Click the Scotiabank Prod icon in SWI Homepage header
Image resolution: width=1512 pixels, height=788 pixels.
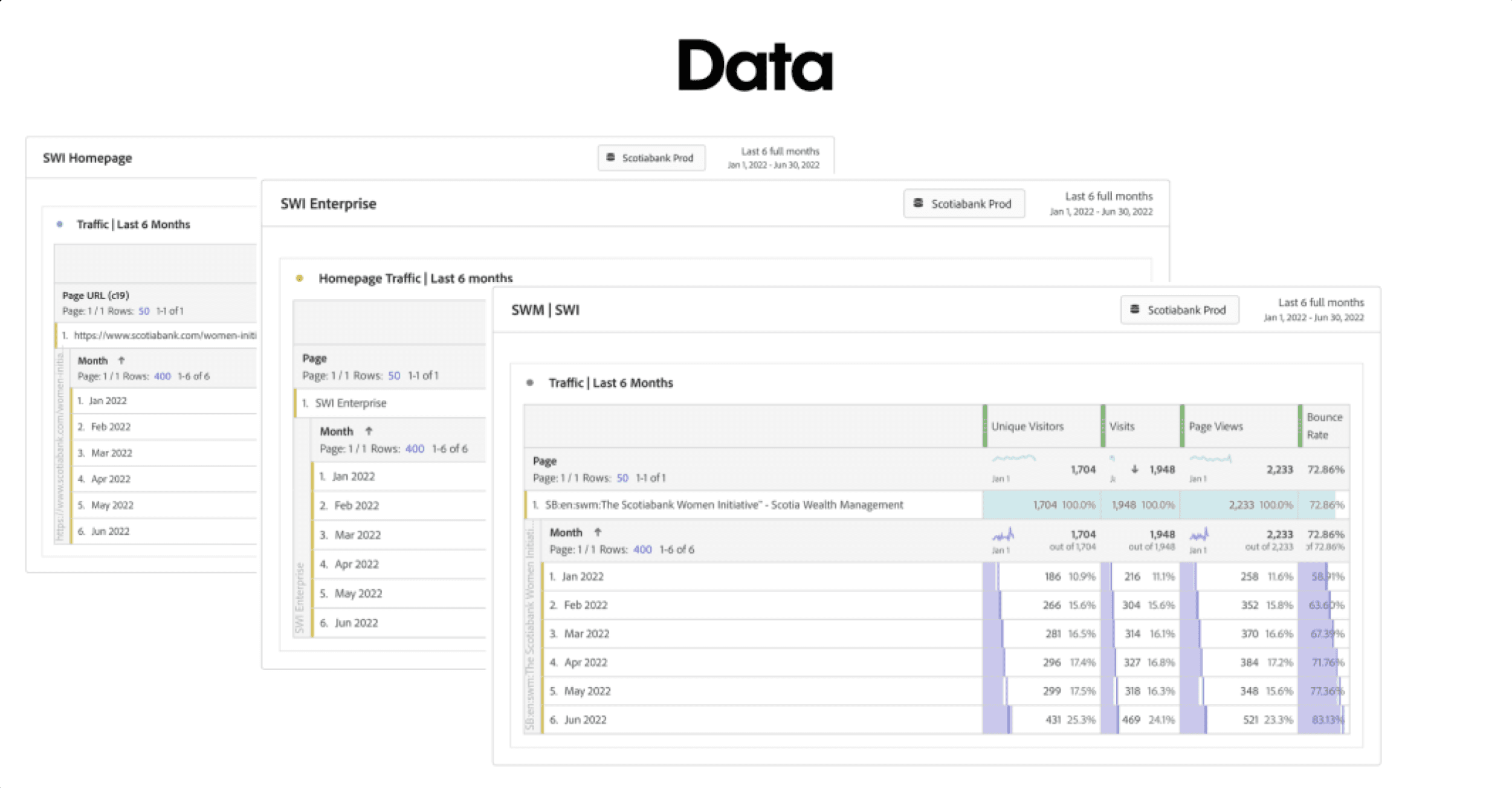(610, 157)
